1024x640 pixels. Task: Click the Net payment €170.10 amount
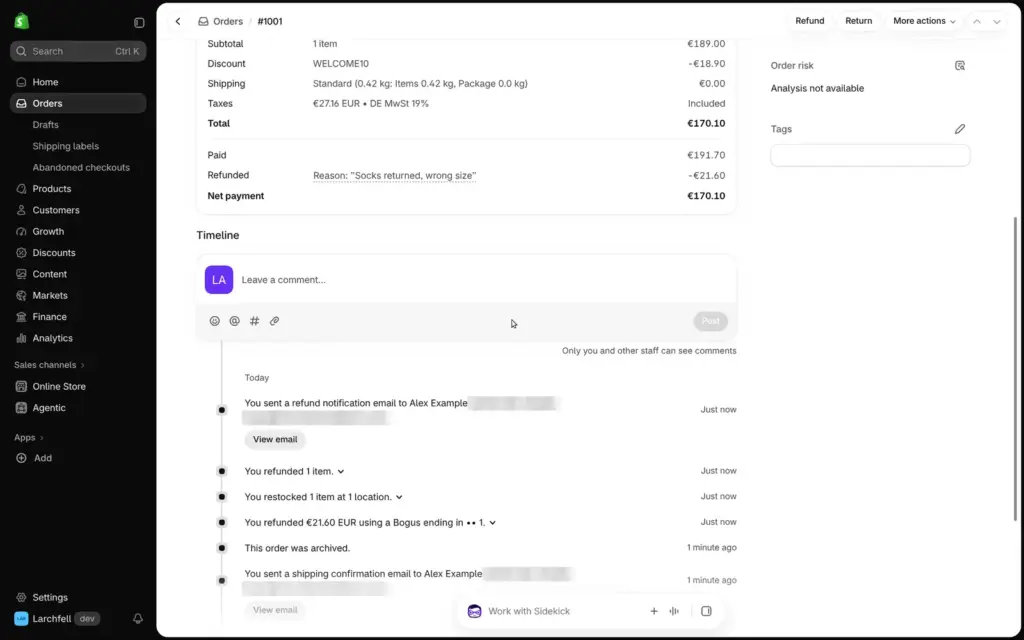tap(706, 196)
